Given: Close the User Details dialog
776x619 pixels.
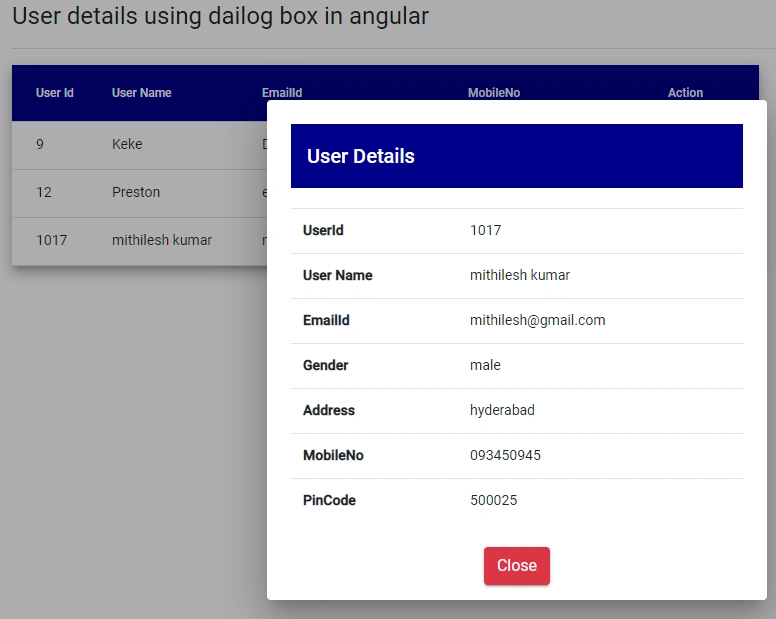Looking at the screenshot, I should [517, 566].
